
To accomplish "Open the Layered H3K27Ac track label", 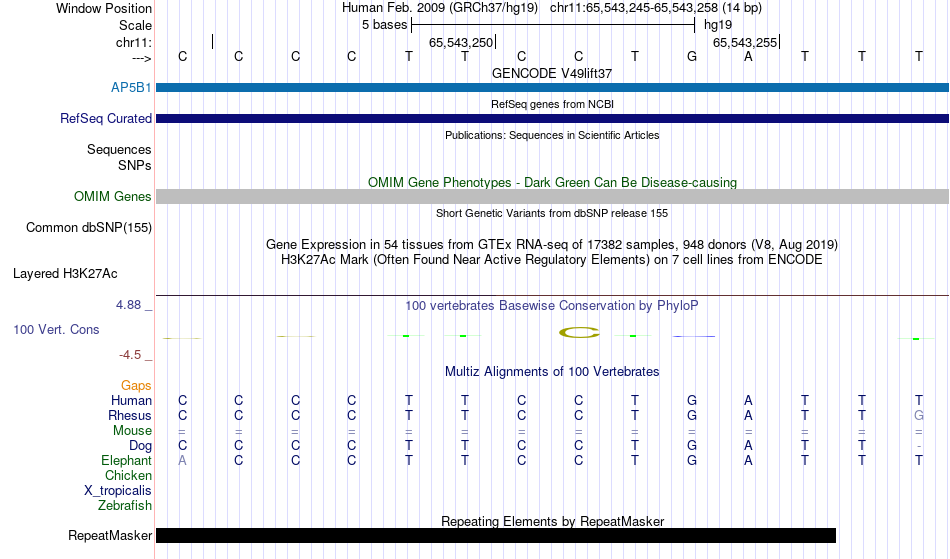I will (x=65, y=274).
